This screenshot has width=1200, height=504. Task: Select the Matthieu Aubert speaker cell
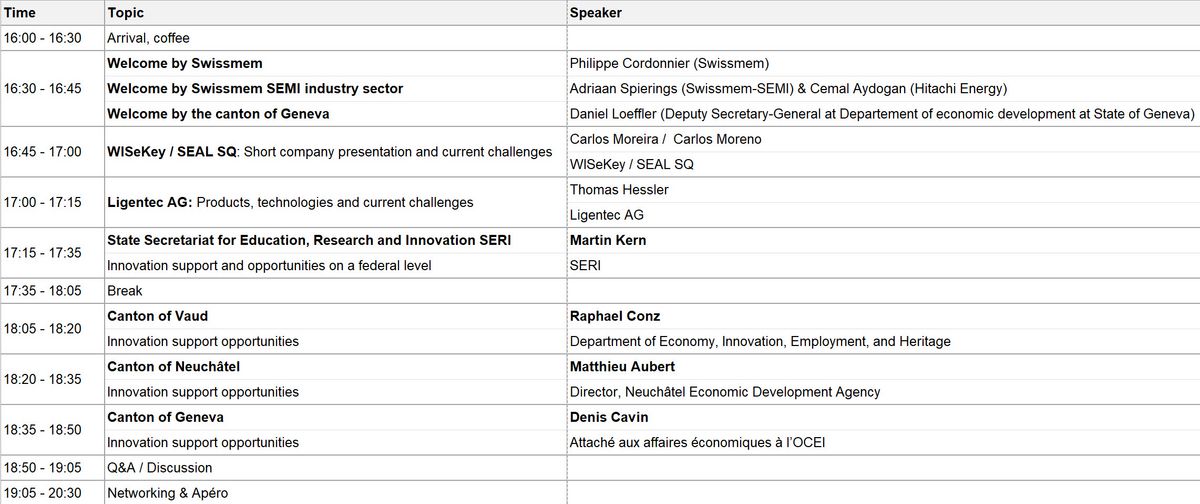(x=620, y=366)
